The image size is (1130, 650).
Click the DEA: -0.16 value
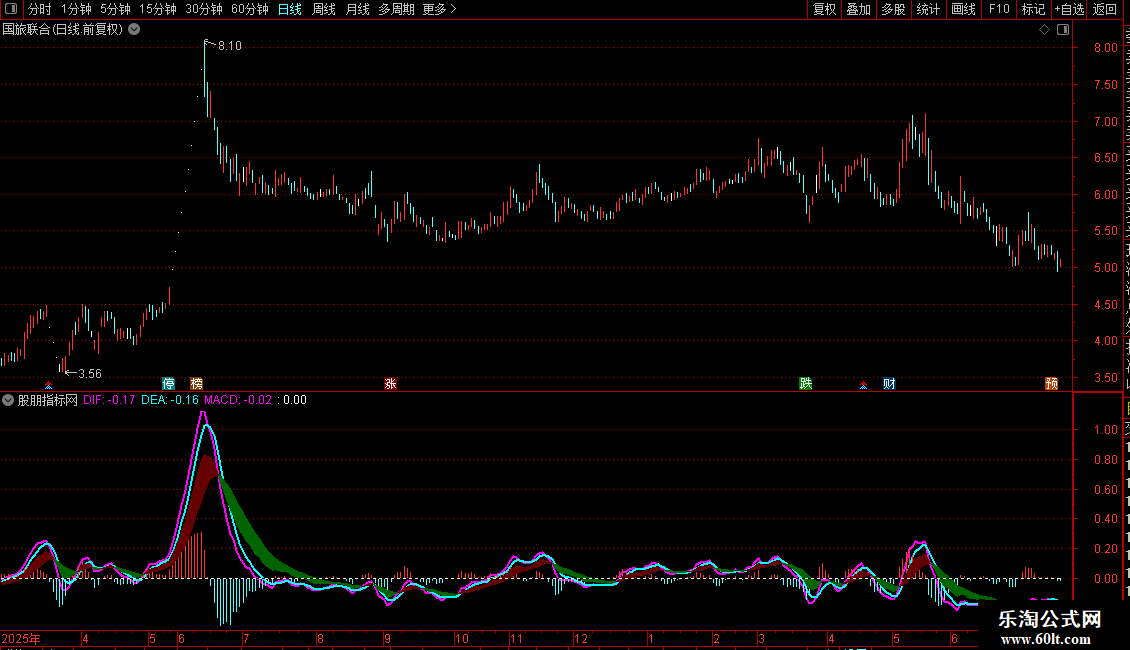coord(169,400)
